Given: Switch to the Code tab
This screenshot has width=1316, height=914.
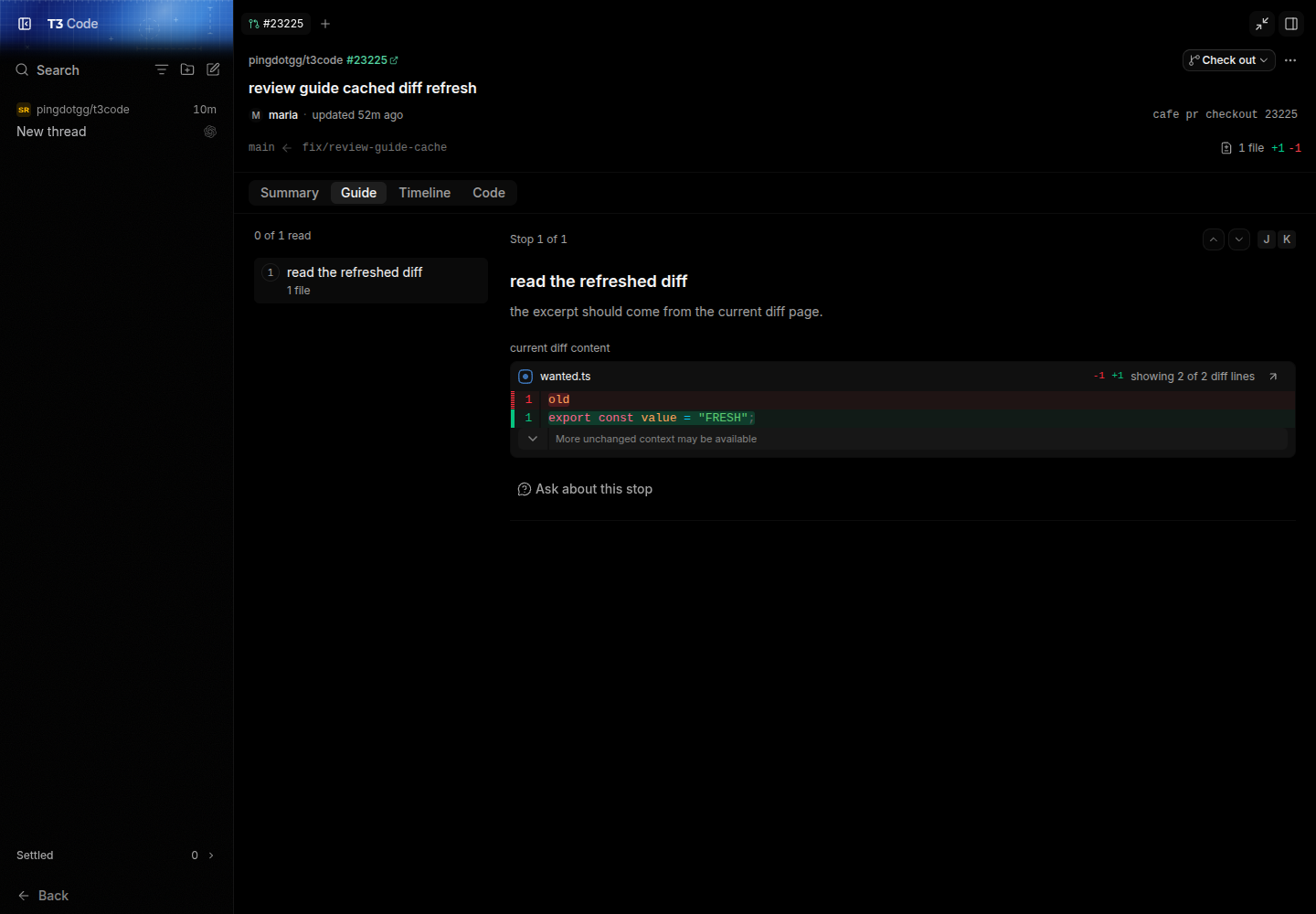Looking at the screenshot, I should click(x=489, y=193).
